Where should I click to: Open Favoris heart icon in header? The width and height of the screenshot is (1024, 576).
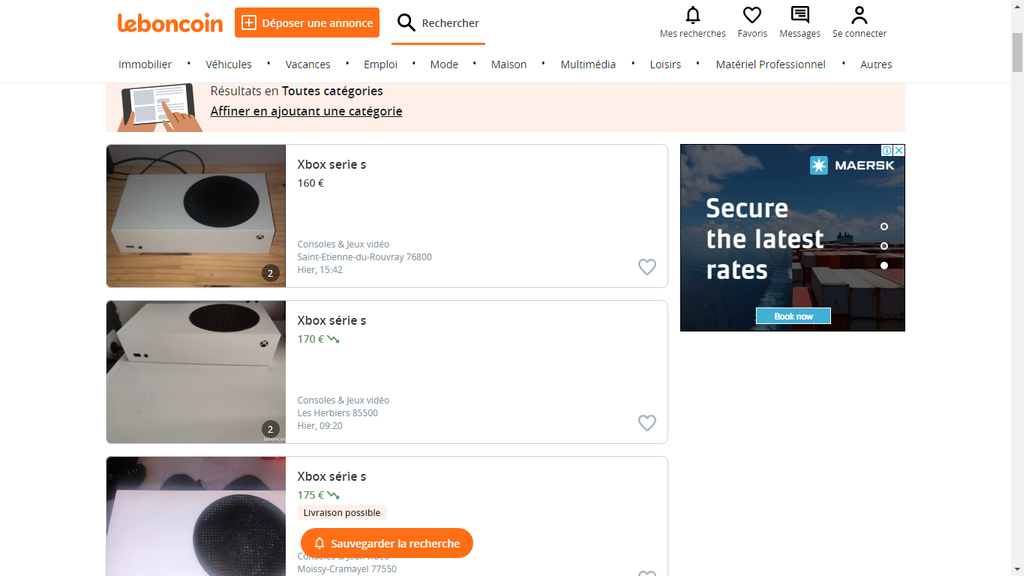point(752,15)
